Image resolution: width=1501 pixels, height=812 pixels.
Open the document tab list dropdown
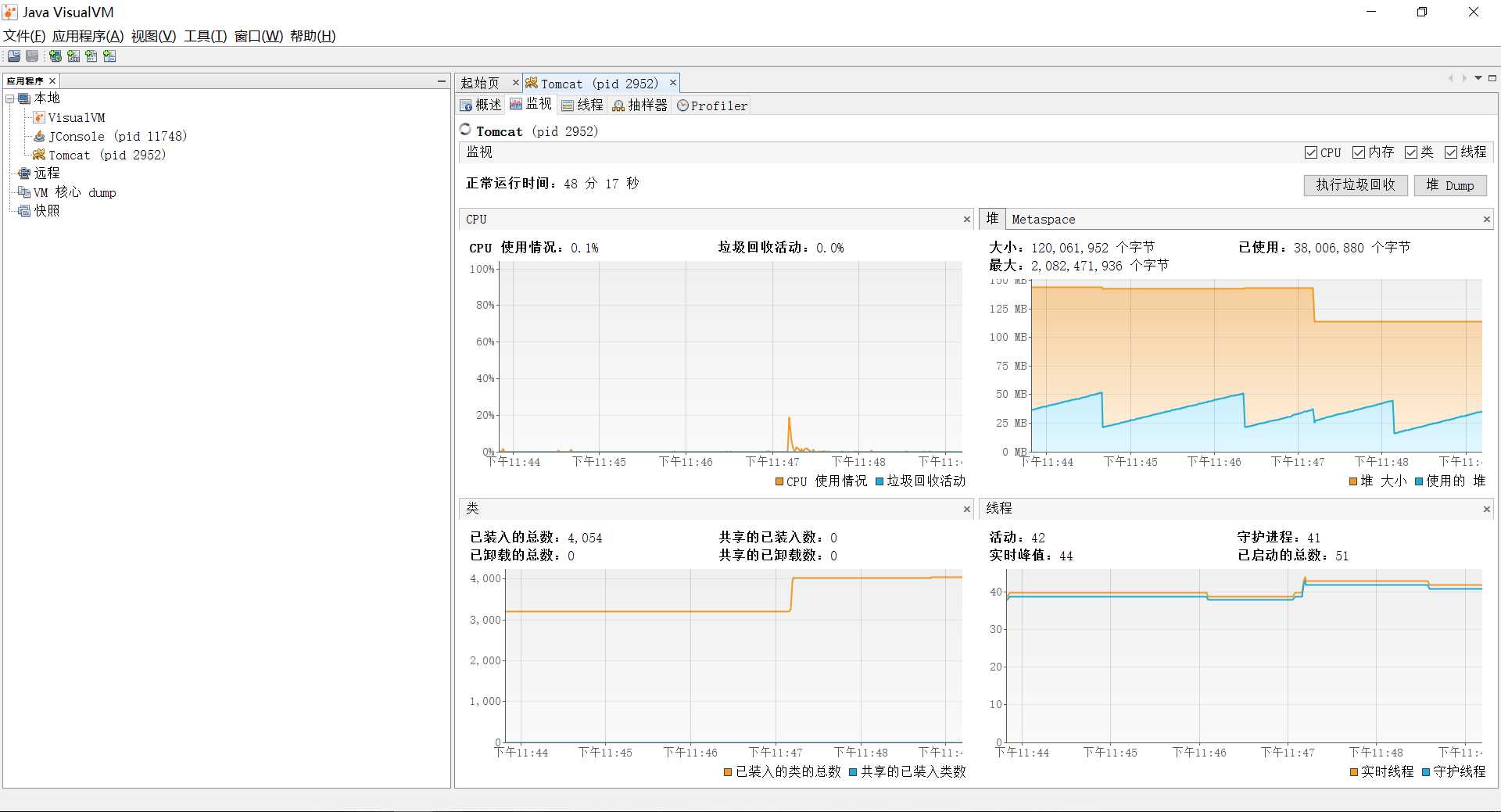(1478, 78)
